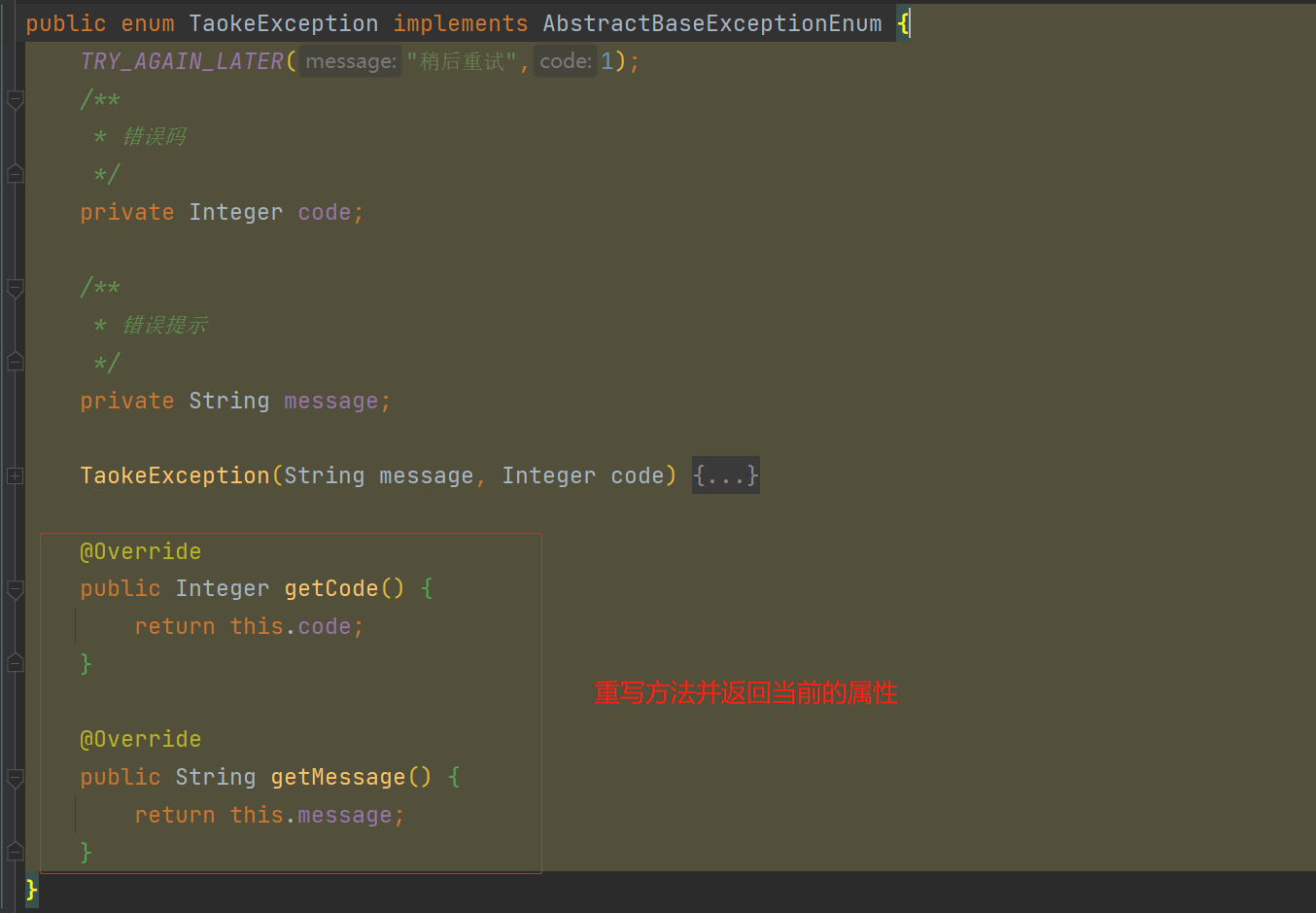Click the Integer code constructor parameter
Viewport: 1316px width, 913px height.
tap(583, 475)
